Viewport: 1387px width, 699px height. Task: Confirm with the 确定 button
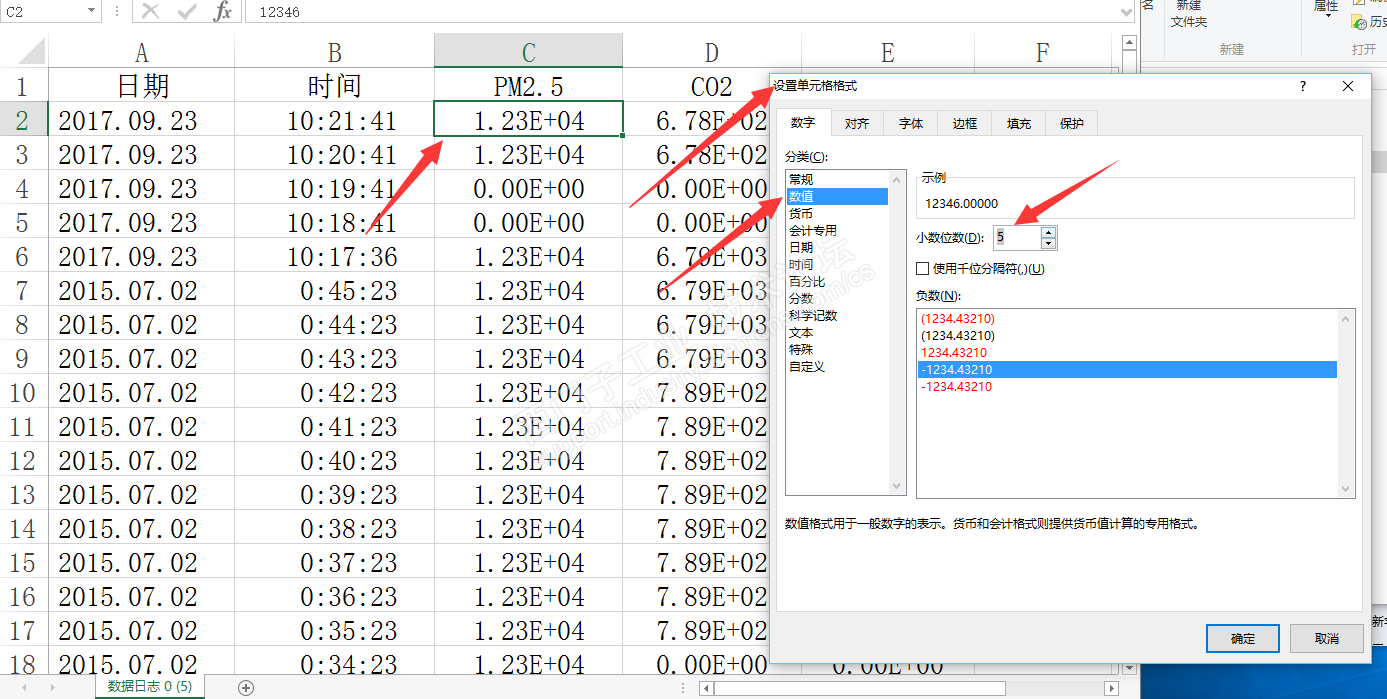(x=1243, y=638)
